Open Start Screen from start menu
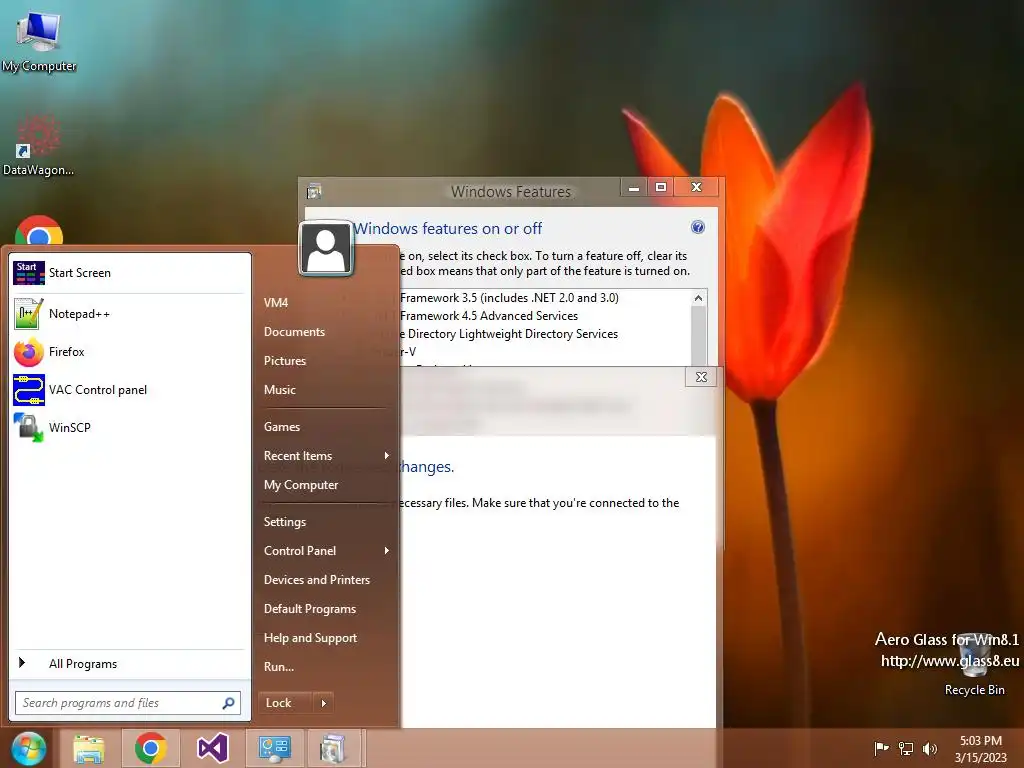 click(x=129, y=273)
